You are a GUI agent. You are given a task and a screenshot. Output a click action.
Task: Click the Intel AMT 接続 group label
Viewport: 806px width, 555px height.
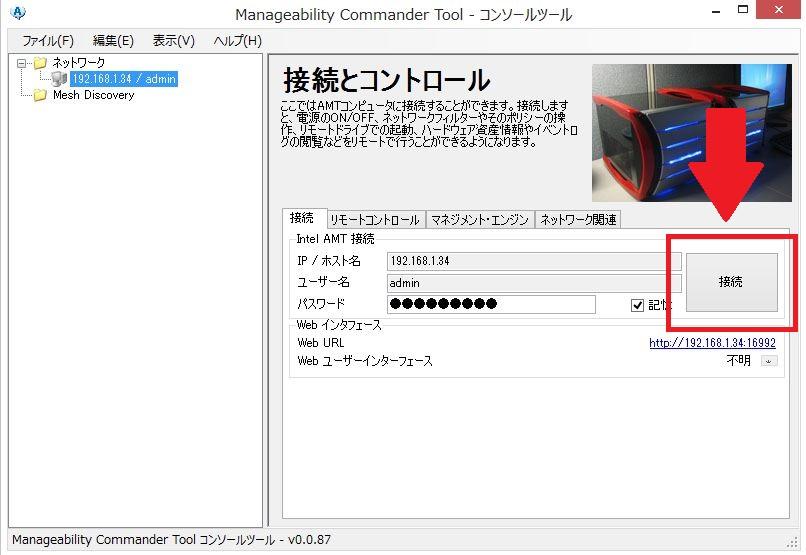coord(335,239)
